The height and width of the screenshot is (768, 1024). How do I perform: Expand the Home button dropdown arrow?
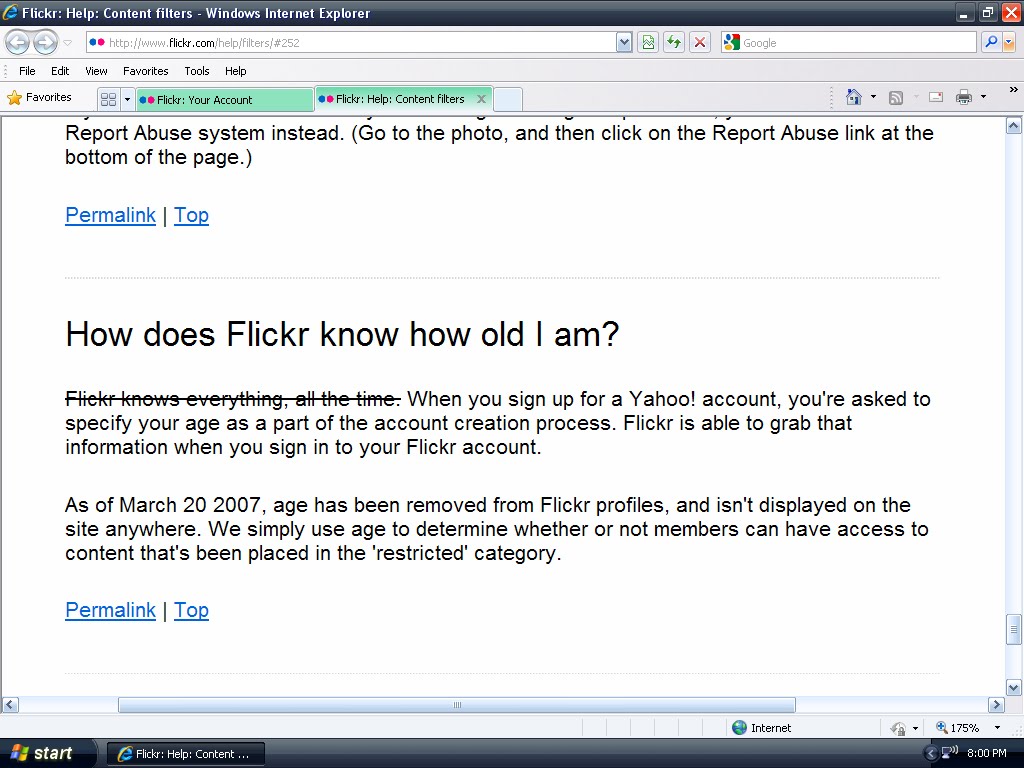873,97
